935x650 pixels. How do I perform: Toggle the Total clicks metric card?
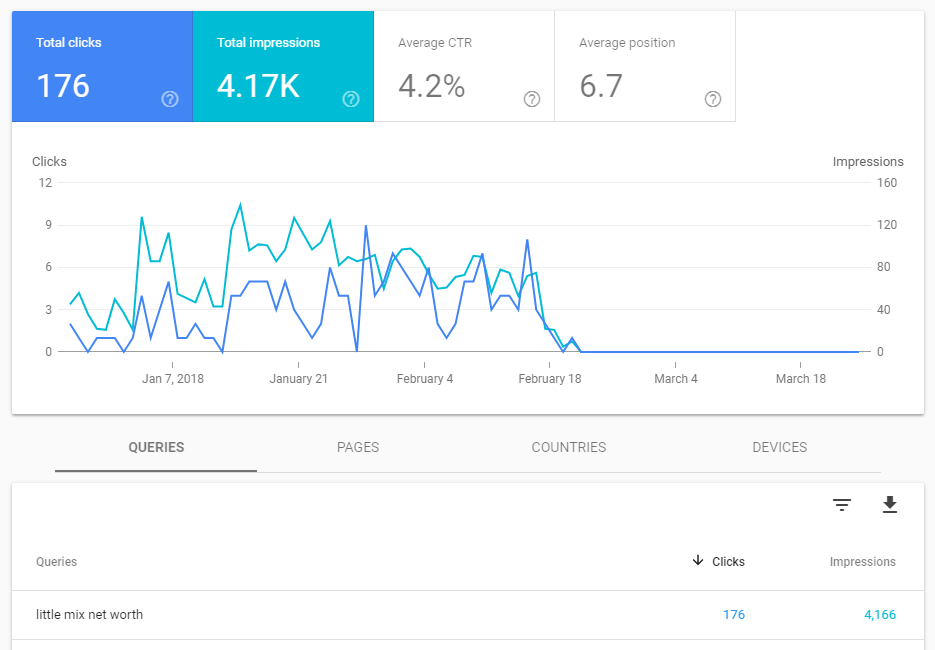coord(101,66)
